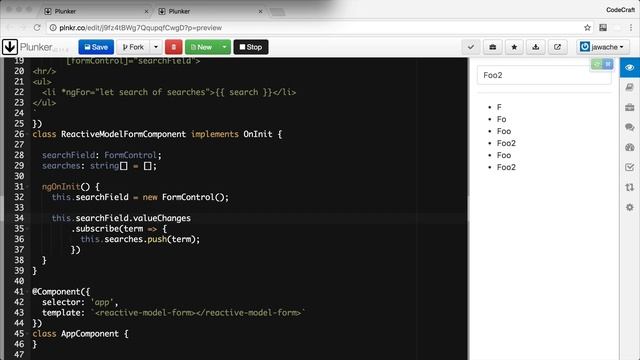The height and width of the screenshot is (360, 640).
Task: Click the site info icon in address bar
Action: tap(53, 28)
